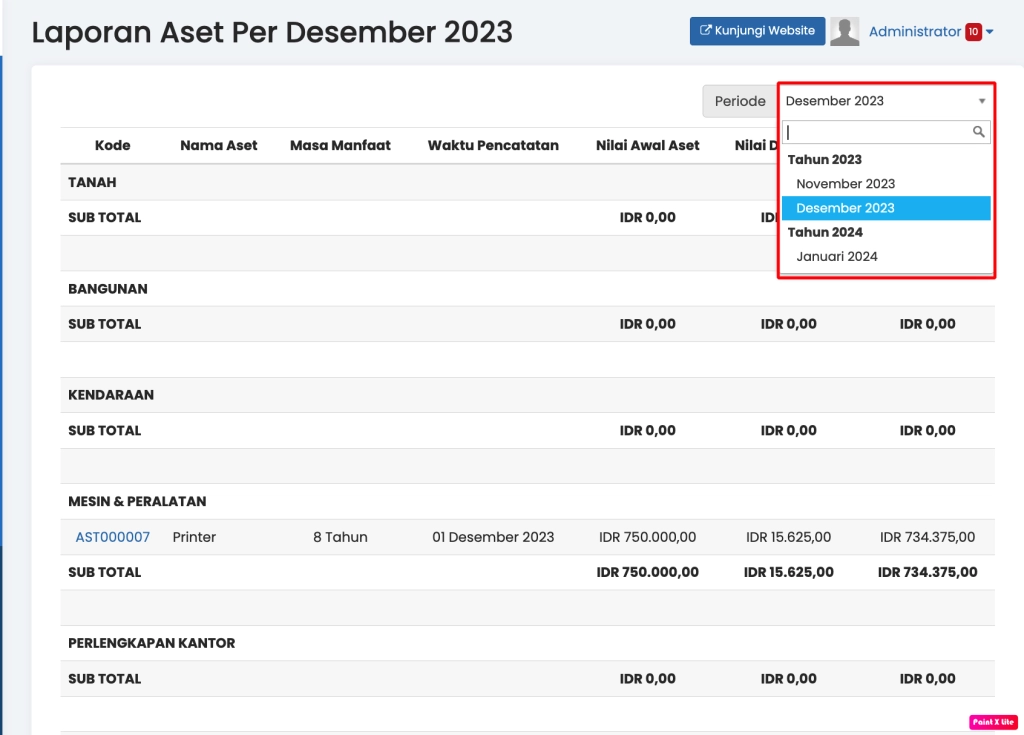The image size is (1024, 735).
Task: Click the search magnifier inside the dropdown panel
Action: click(979, 131)
